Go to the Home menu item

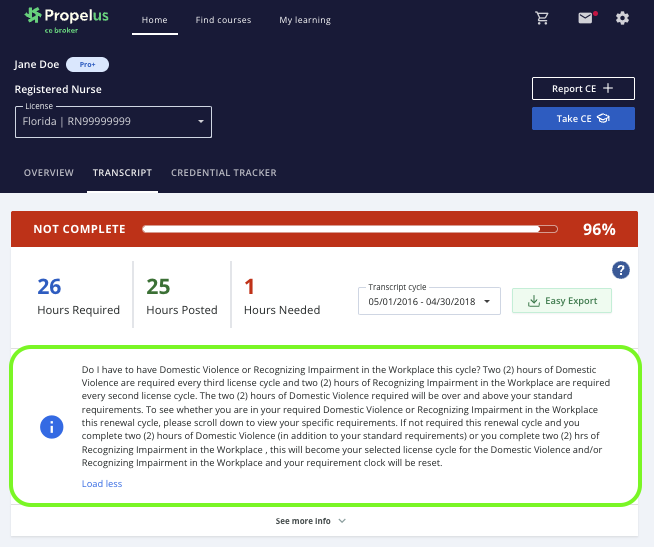pos(154,20)
